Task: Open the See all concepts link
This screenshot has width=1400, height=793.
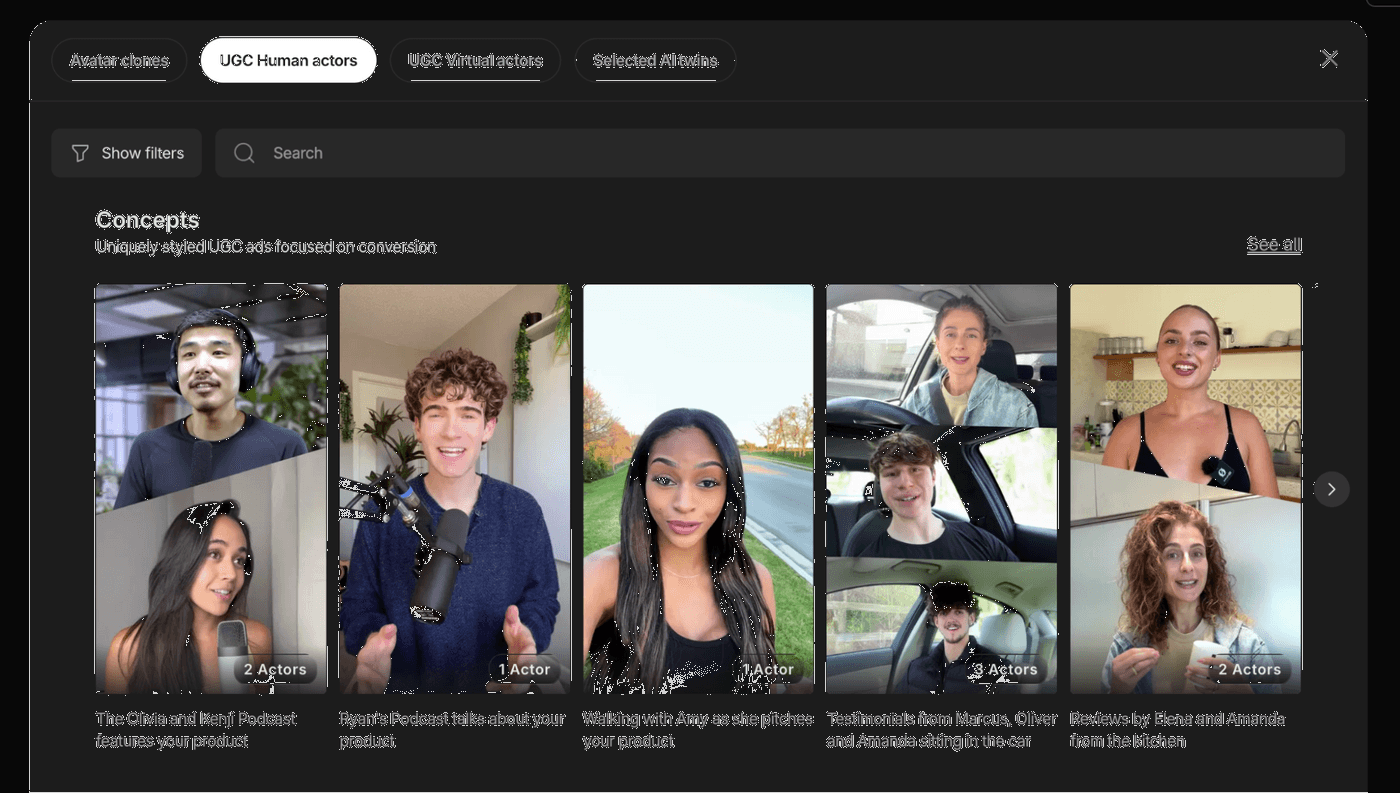Action: [x=1273, y=245]
